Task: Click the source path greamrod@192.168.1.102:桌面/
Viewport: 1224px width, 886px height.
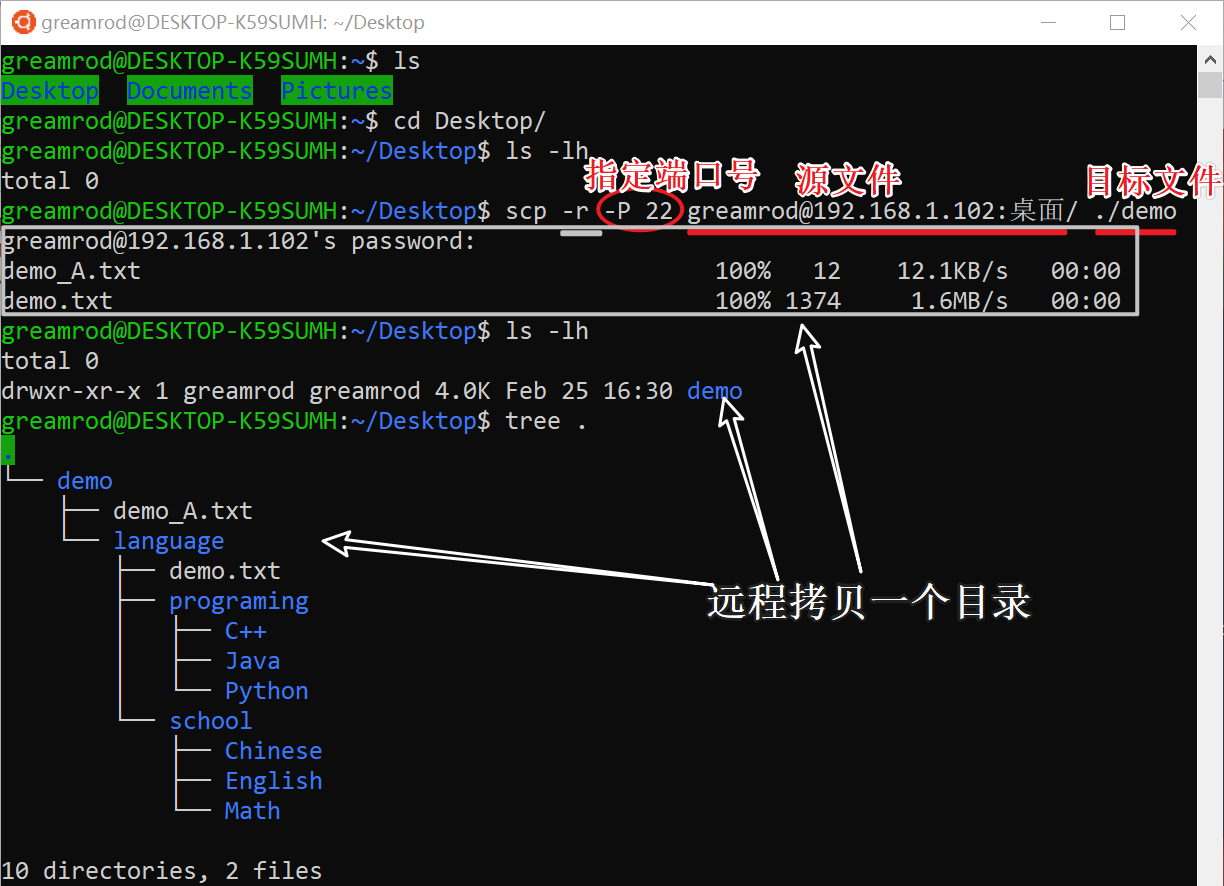Action: pyautogui.click(x=883, y=211)
